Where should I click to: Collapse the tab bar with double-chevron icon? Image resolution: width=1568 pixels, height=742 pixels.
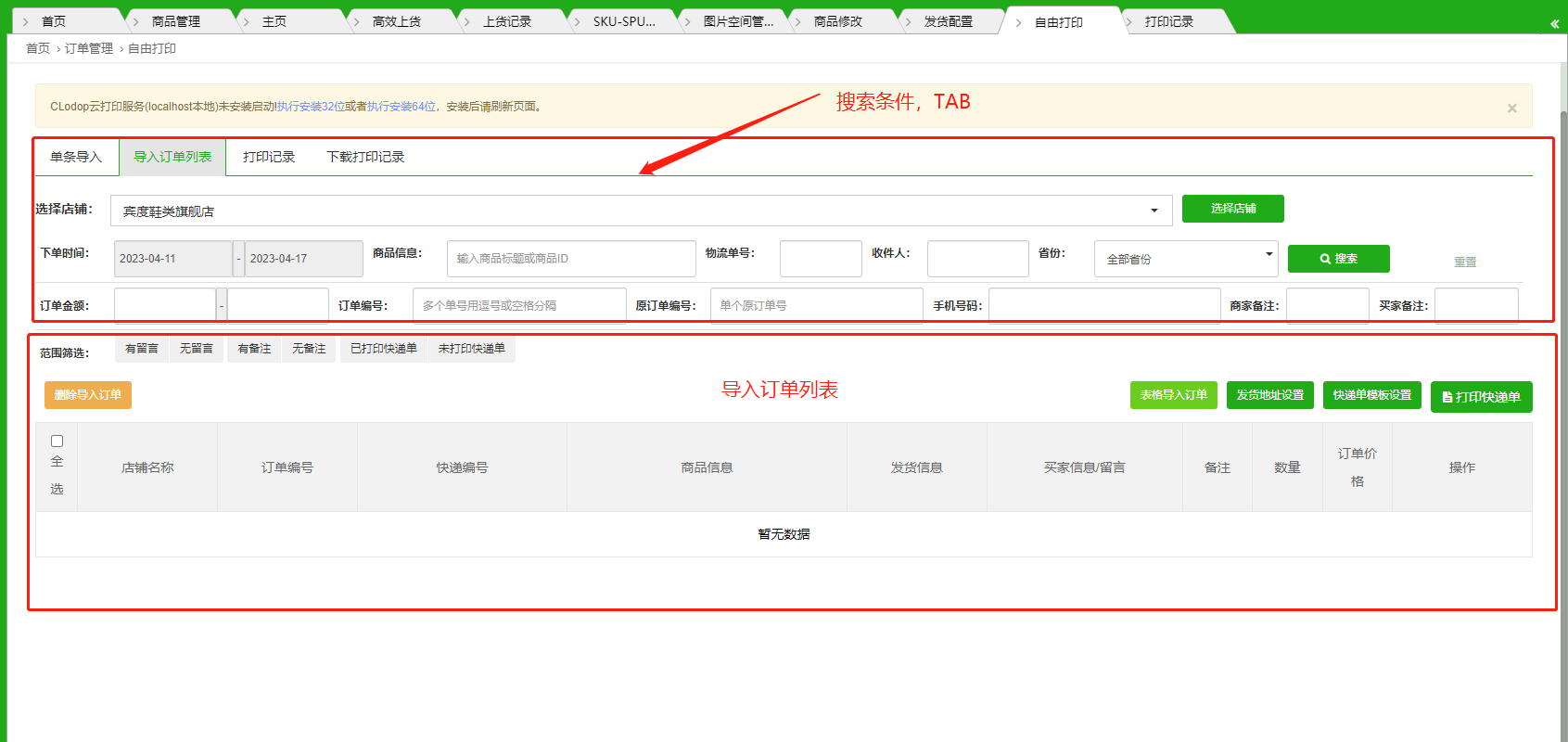pyautogui.click(x=1554, y=23)
